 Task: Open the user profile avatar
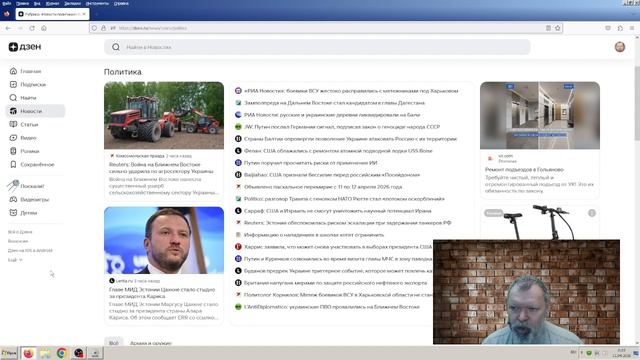(620, 47)
